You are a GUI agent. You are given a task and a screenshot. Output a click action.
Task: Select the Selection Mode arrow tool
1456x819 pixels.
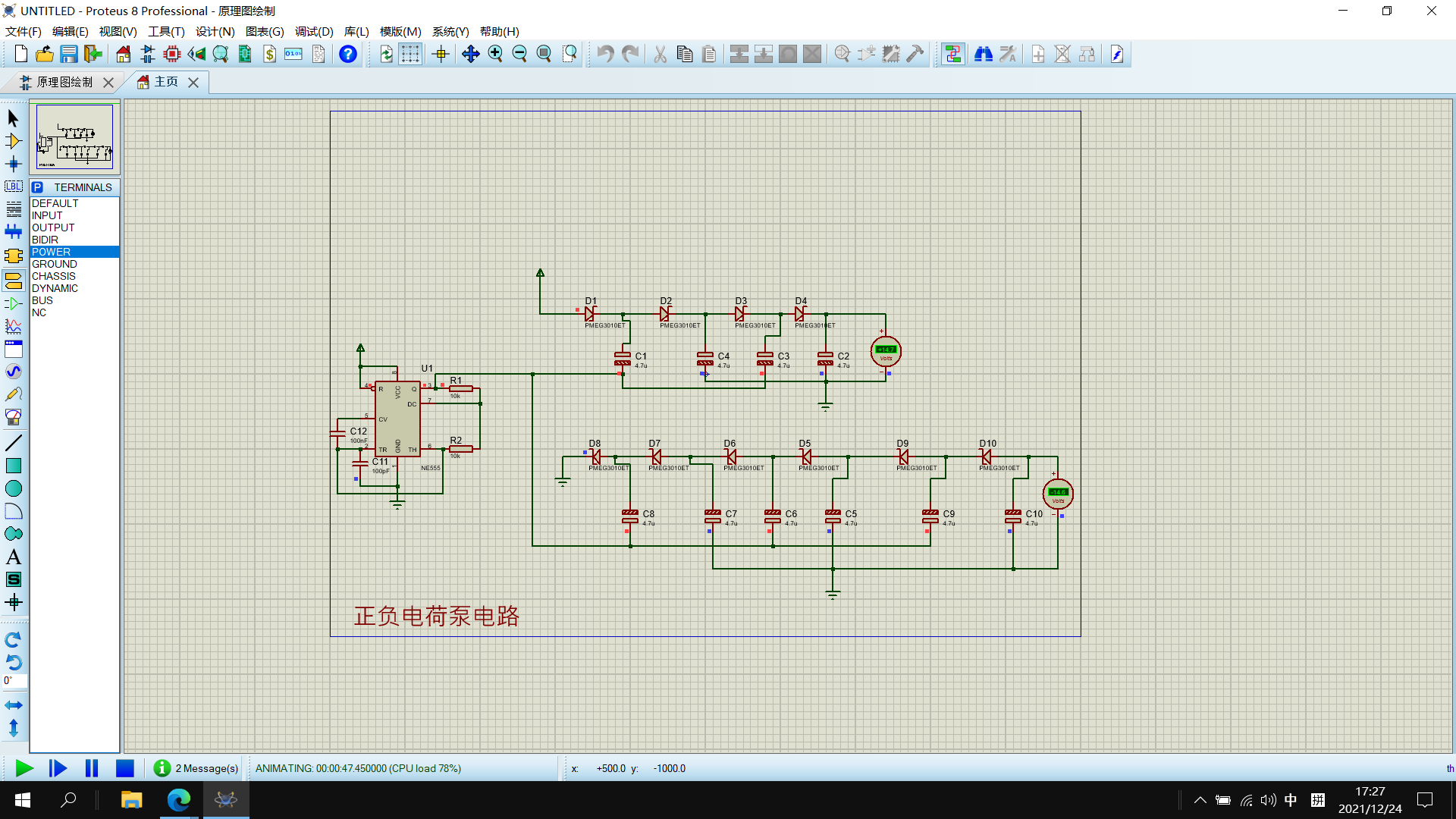(x=13, y=118)
